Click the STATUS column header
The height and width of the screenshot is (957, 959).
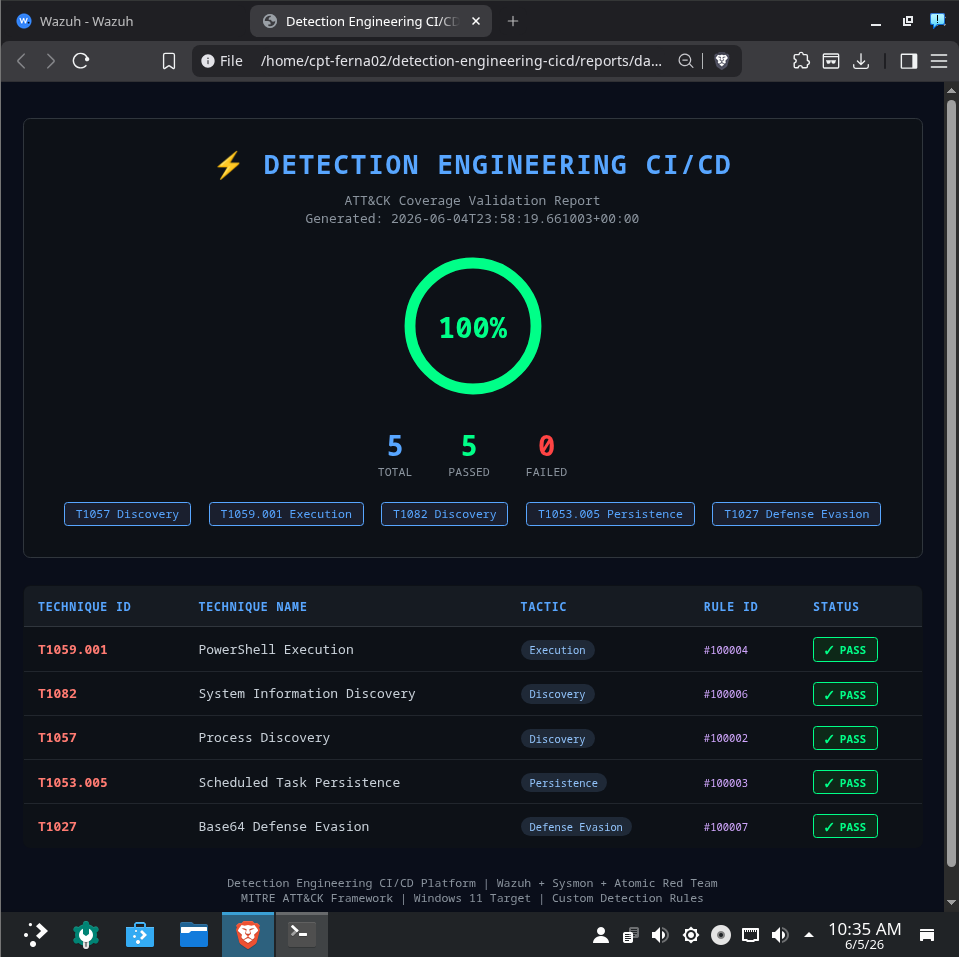(x=835, y=607)
